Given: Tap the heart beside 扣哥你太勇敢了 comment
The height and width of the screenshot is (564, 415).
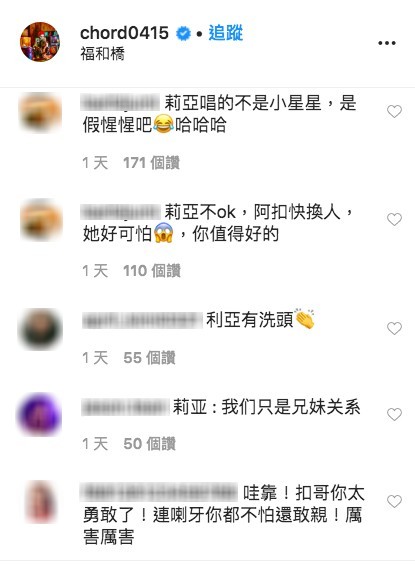Looking at the screenshot, I should point(394,501).
